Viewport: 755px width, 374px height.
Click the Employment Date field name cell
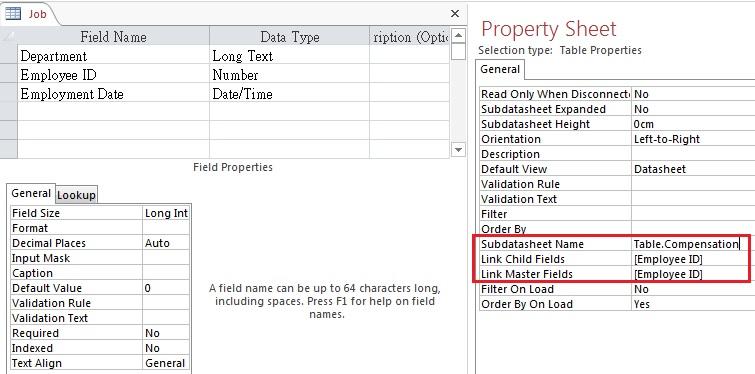(113, 93)
